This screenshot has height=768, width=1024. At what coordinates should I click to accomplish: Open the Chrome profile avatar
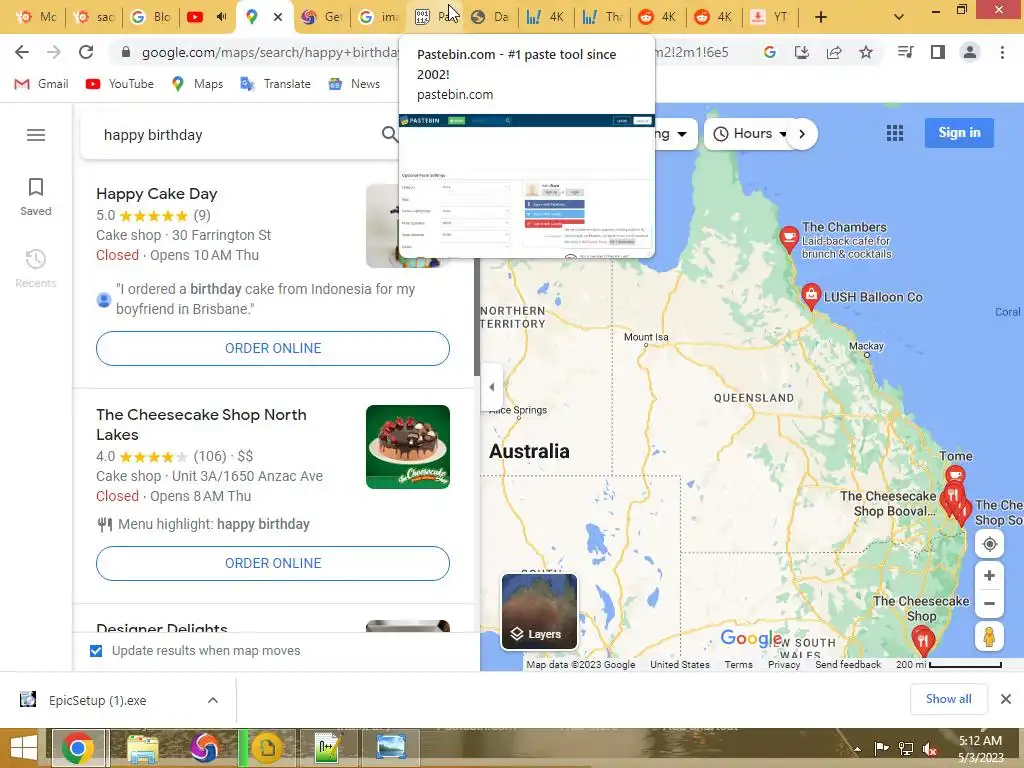click(x=970, y=52)
